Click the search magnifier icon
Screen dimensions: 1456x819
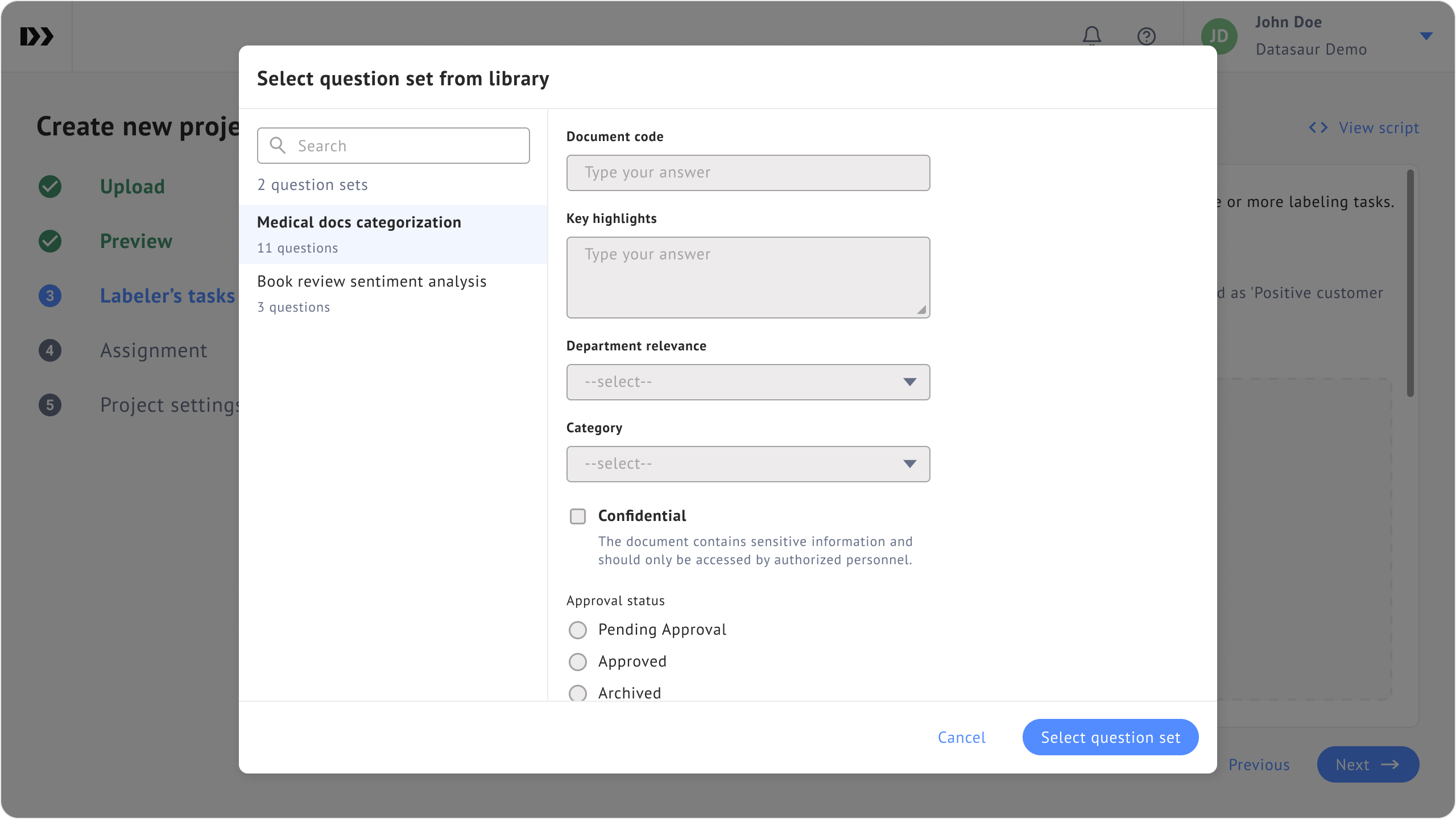(278, 146)
